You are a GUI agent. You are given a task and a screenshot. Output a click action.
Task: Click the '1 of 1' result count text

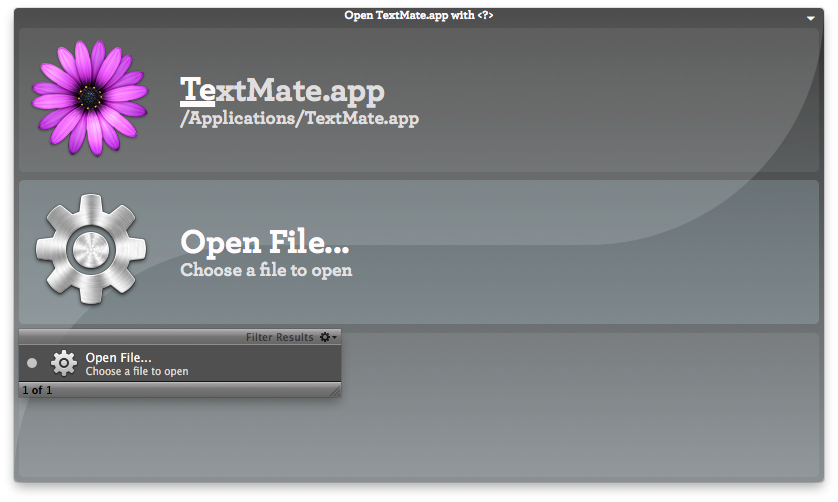pos(37,390)
